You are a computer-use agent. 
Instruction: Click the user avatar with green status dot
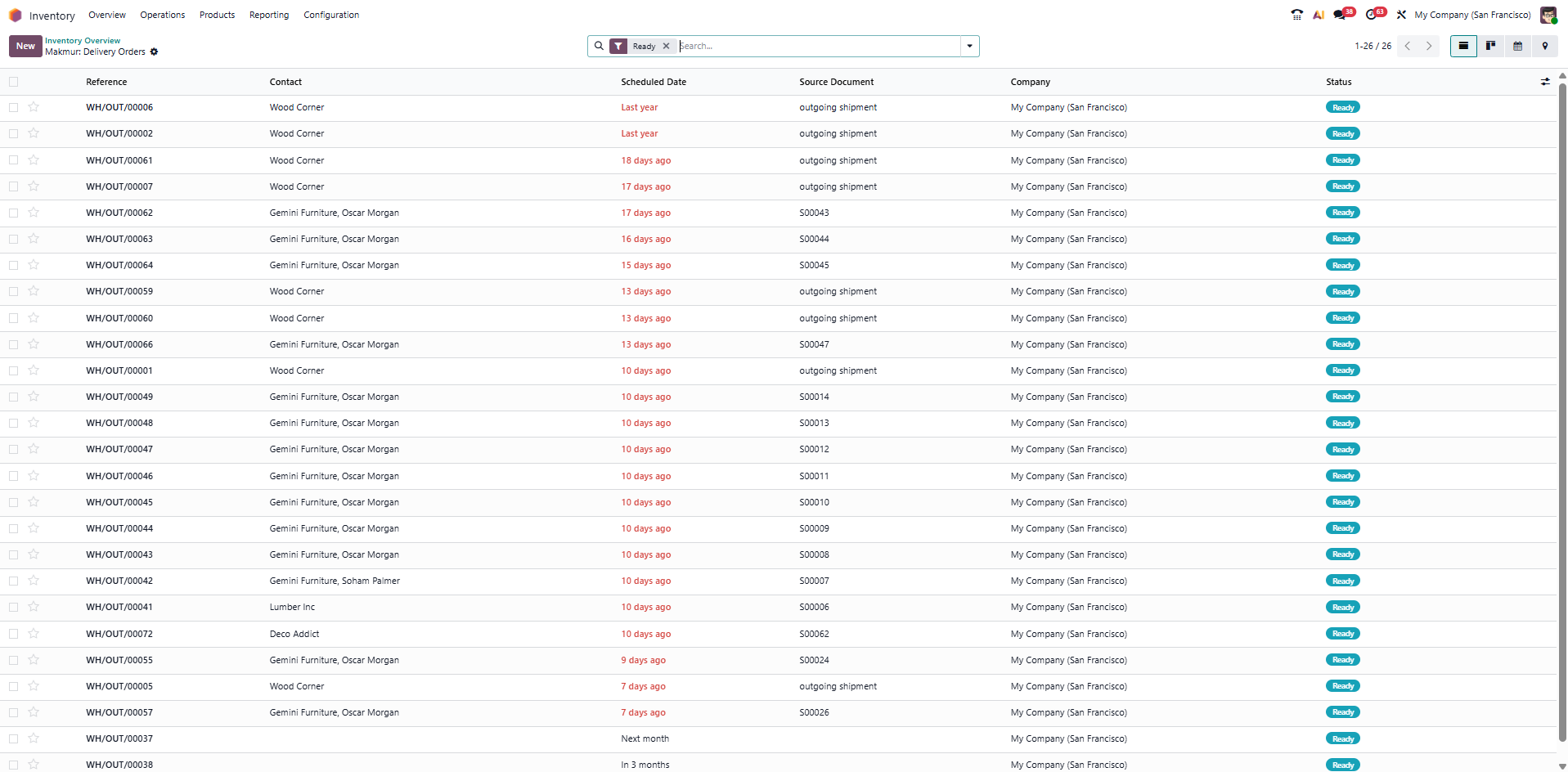[x=1548, y=15]
